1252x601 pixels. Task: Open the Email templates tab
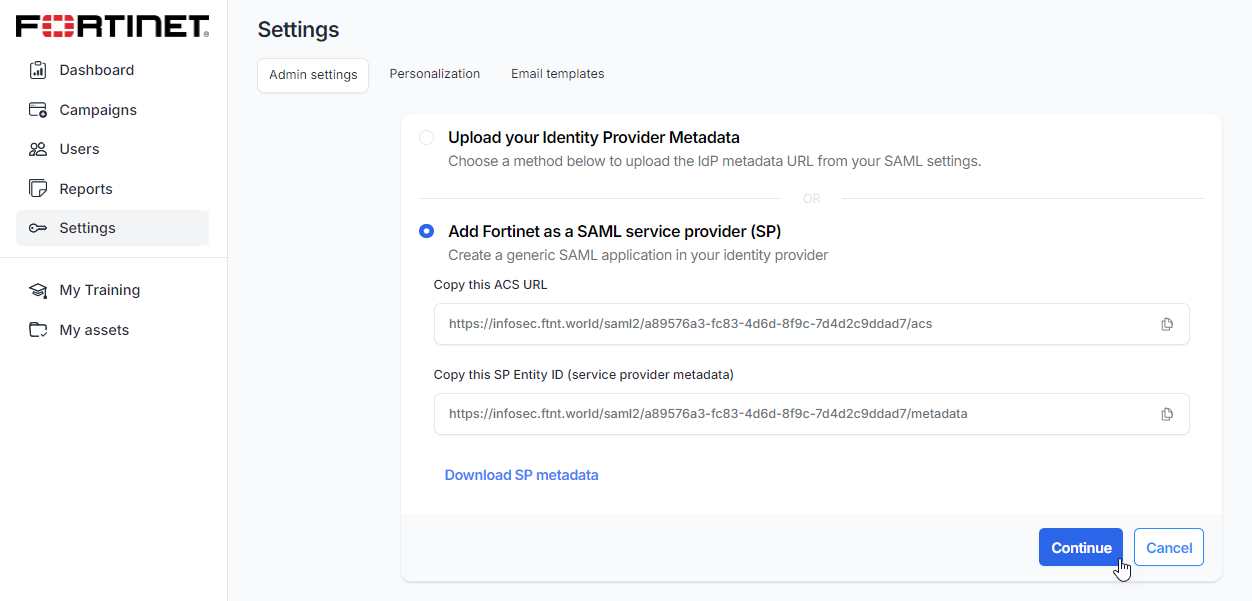tap(557, 74)
